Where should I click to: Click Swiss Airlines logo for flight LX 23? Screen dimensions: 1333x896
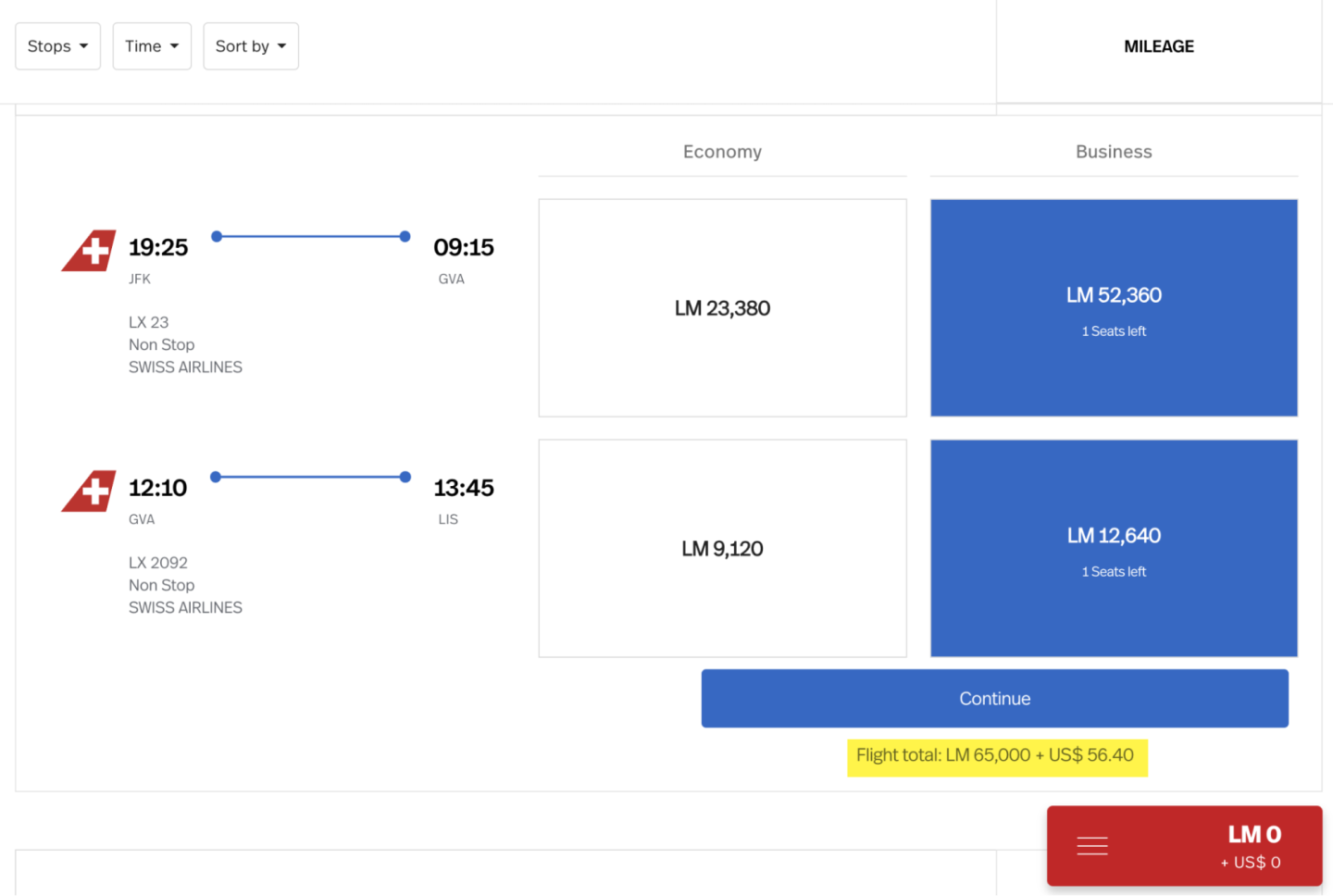[x=90, y=251]
